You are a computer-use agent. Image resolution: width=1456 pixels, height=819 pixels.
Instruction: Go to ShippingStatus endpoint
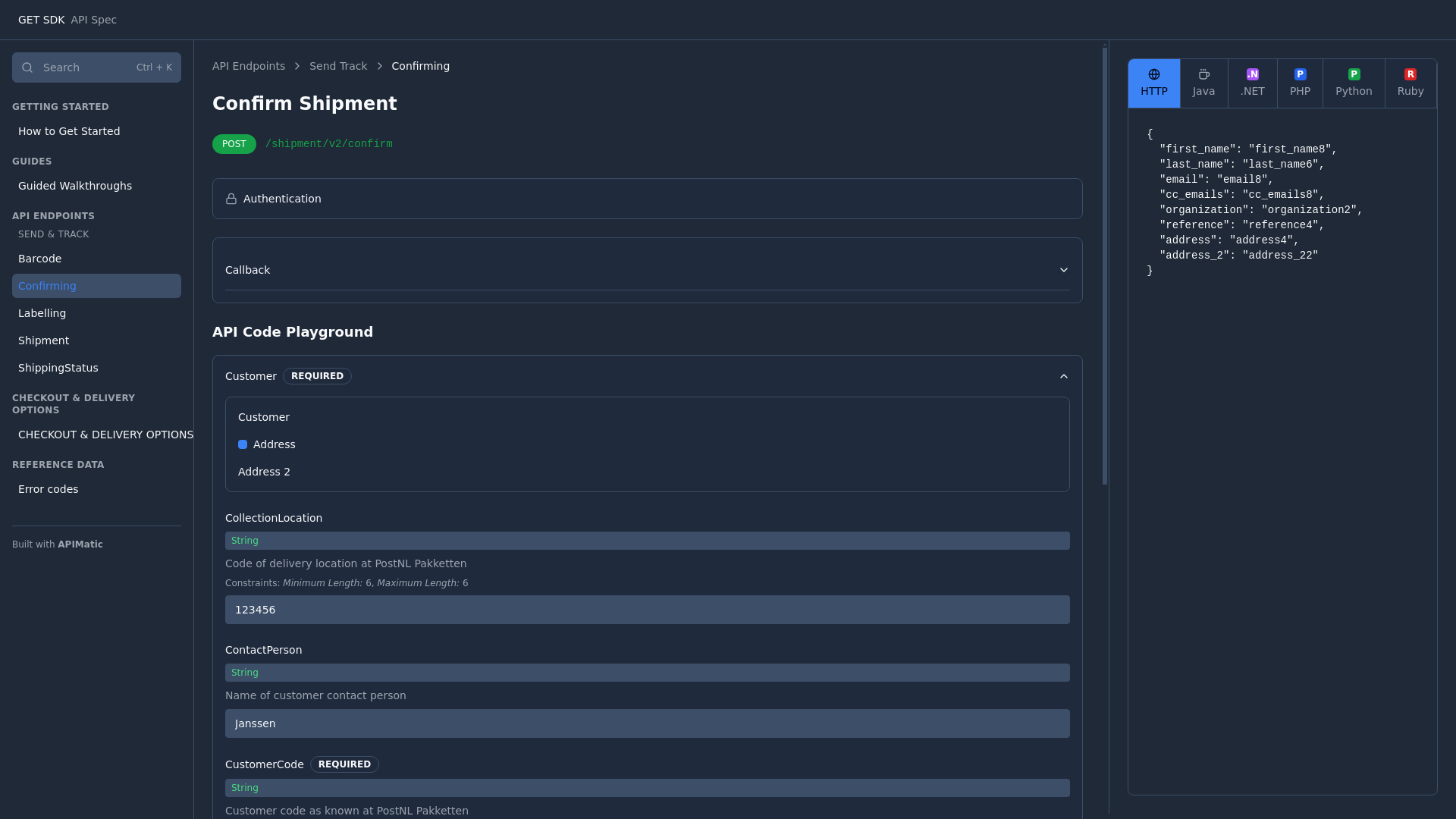[x=96, y=368]
